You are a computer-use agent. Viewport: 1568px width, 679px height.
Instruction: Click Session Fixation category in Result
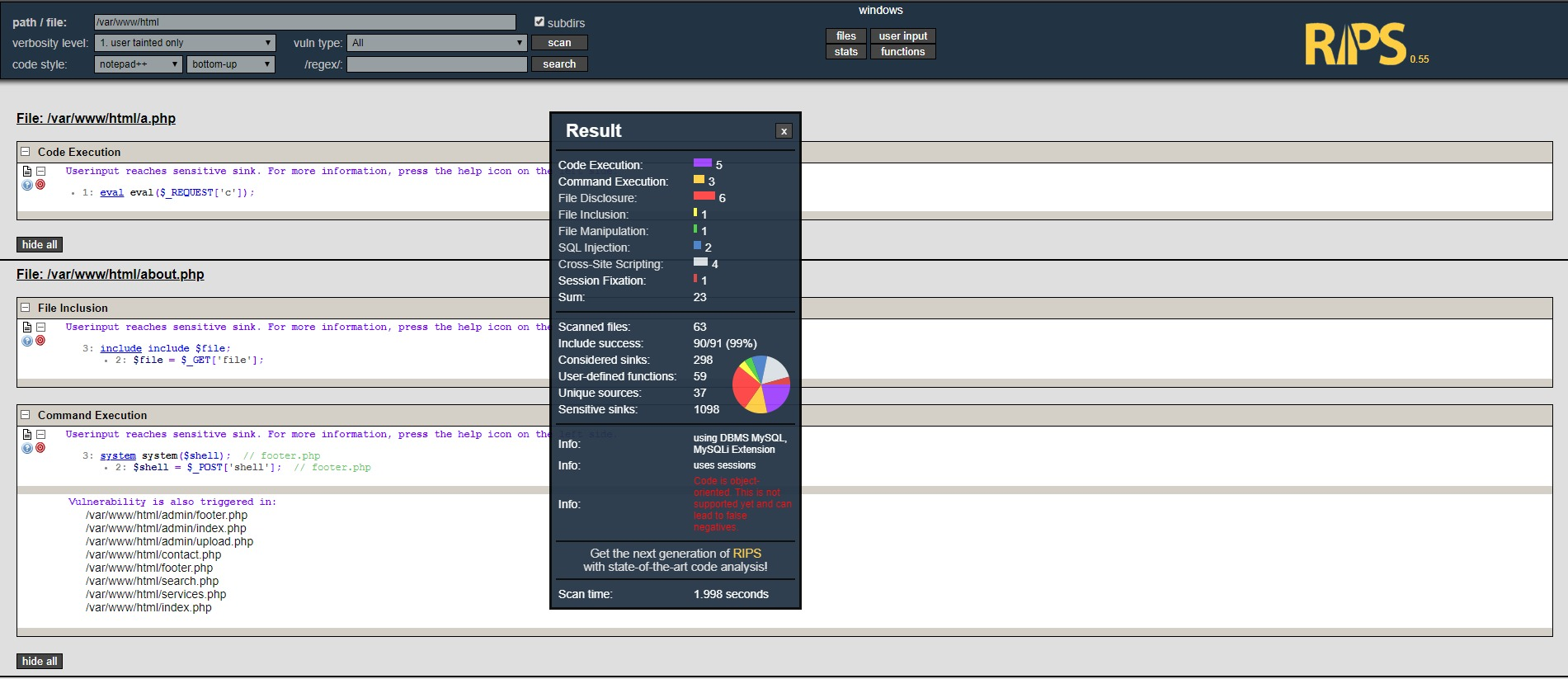(x=602, y=281)
